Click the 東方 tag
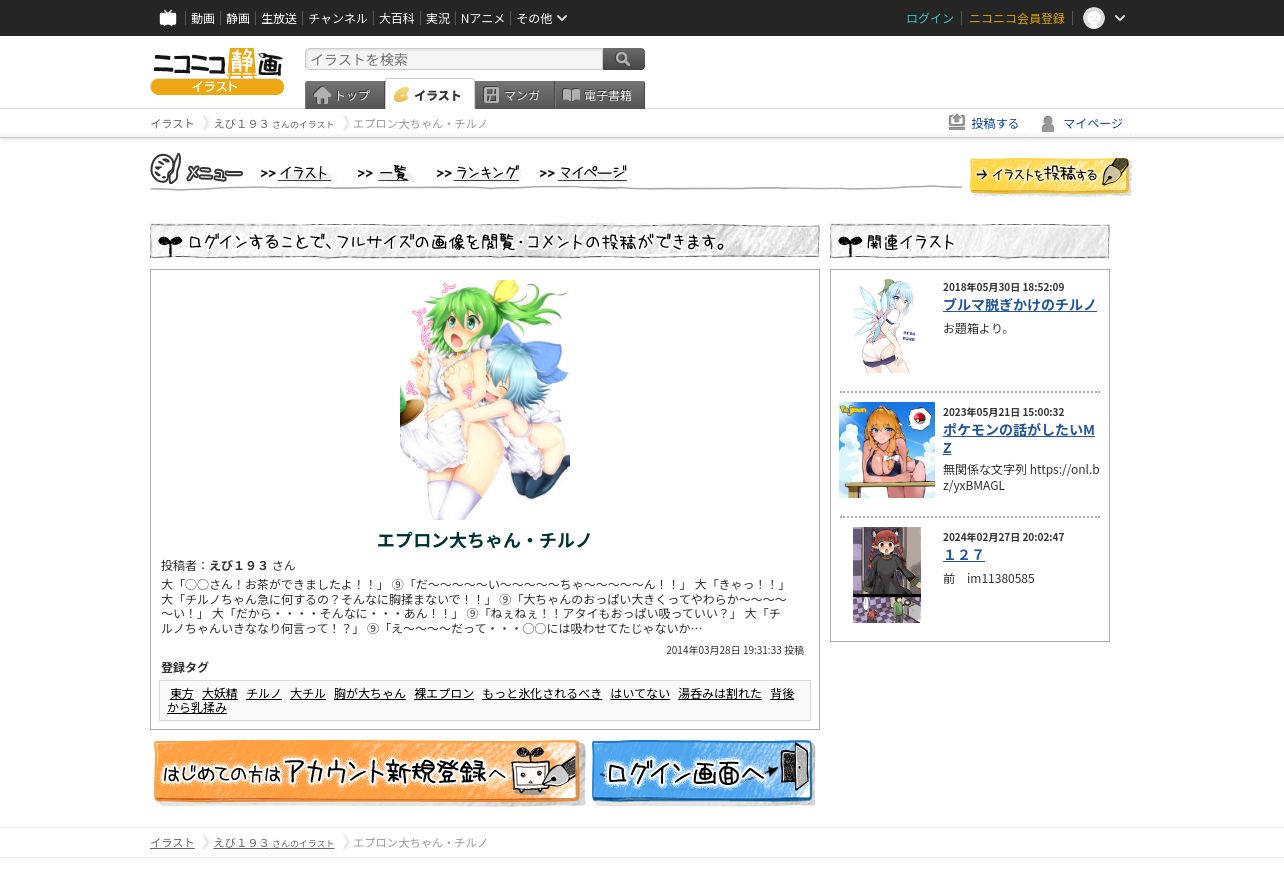The image size is (1284, 869). click(182, 693)
